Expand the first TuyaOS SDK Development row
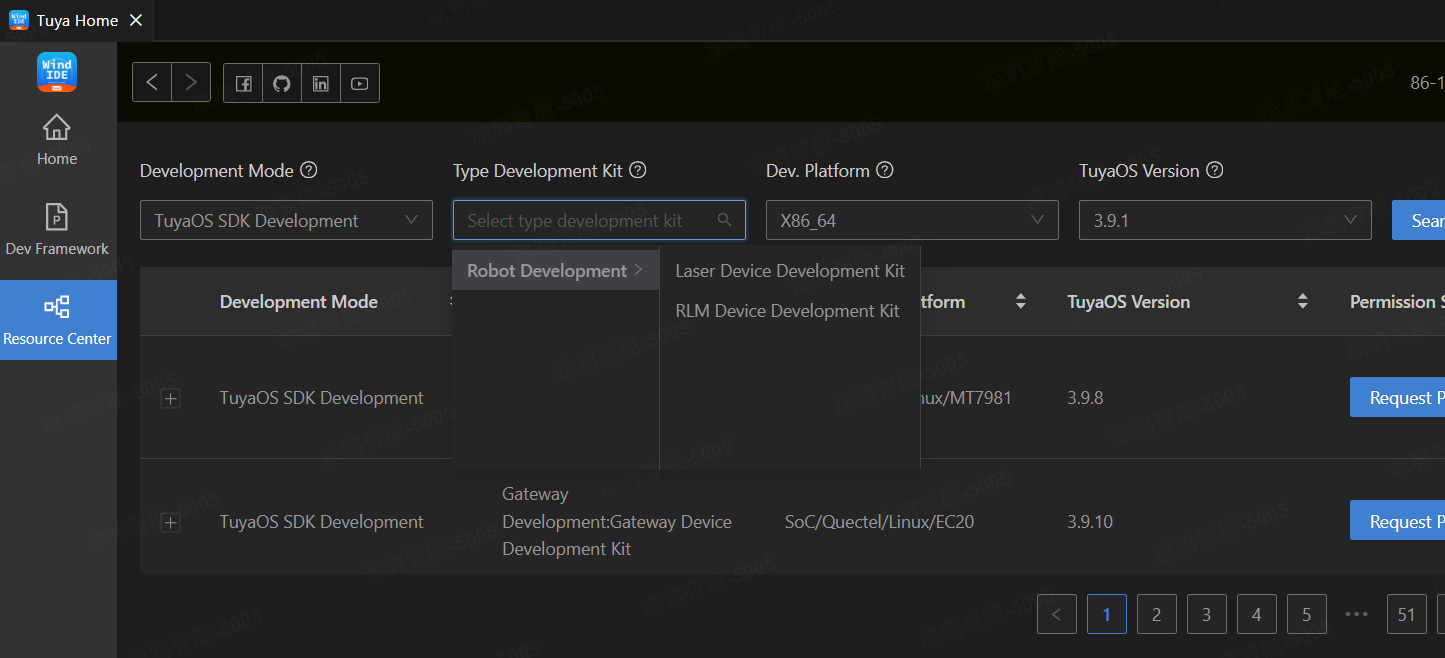The width and height of the screenshot is (1445, 658). pos(170,398)
